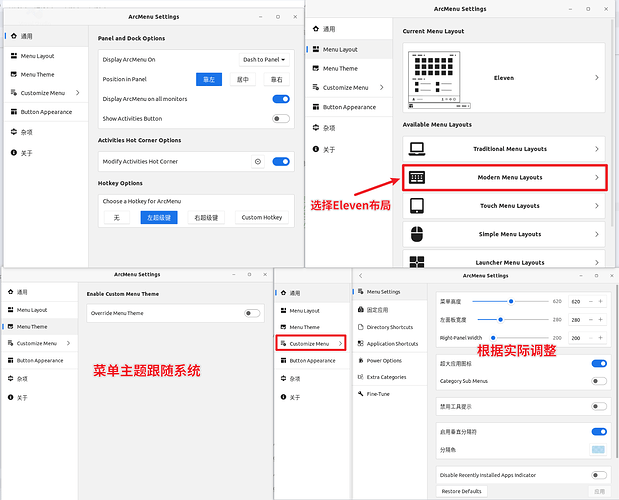Viewport: 619px width, 500px height.
Task: Click Menu Settings icon in submenu list
Action: (360, 291)
